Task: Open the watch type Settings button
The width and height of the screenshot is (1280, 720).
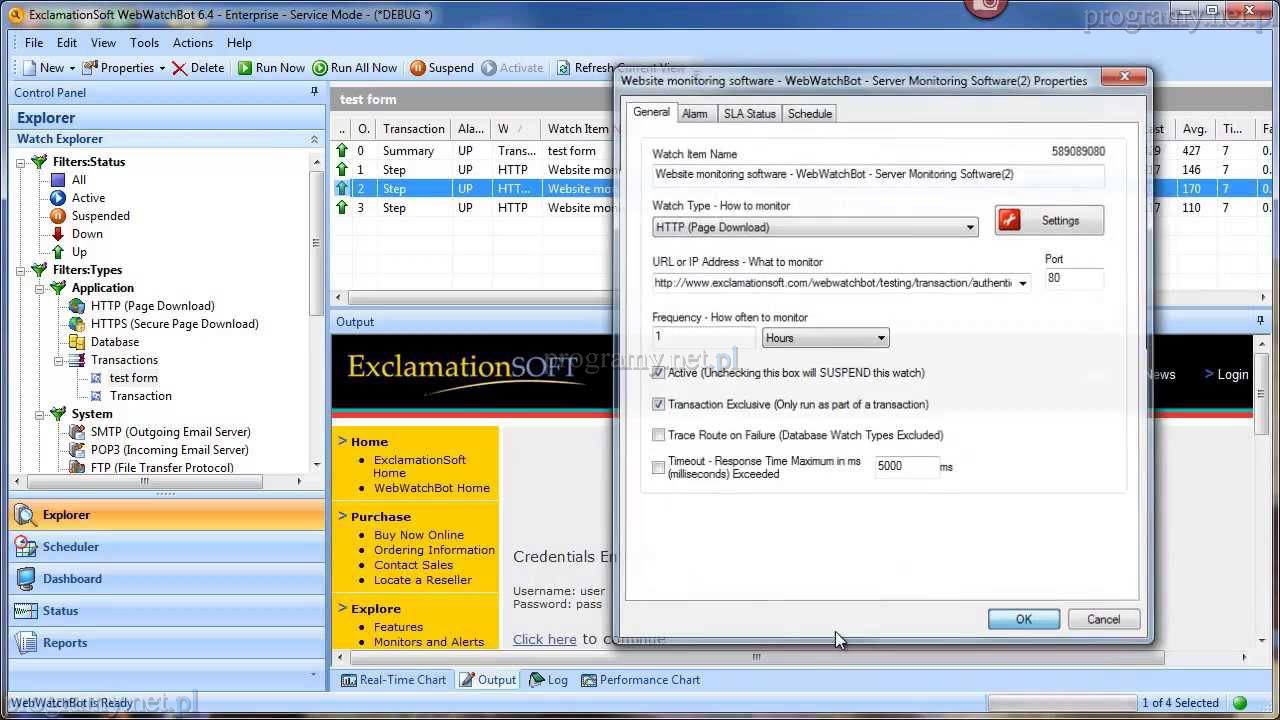Action: 1049,221
